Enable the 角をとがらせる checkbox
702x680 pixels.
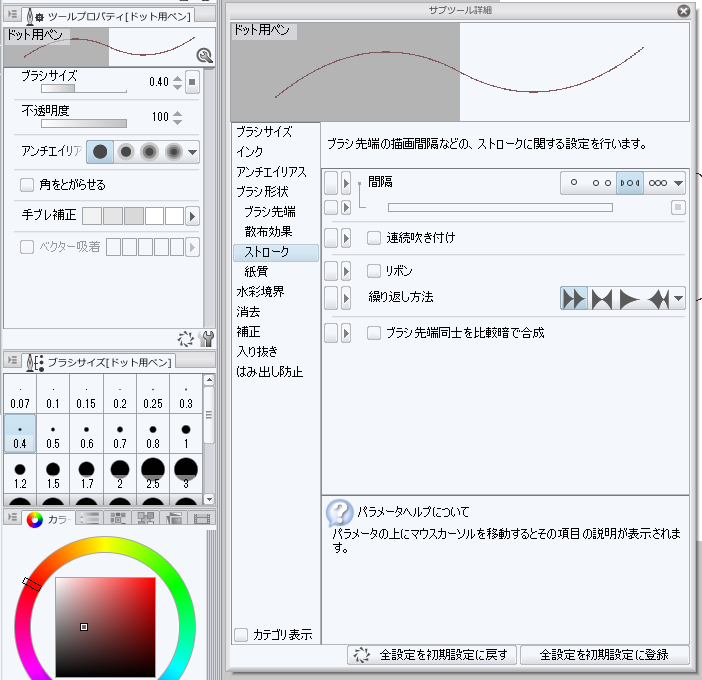click(x=28, y=184)
